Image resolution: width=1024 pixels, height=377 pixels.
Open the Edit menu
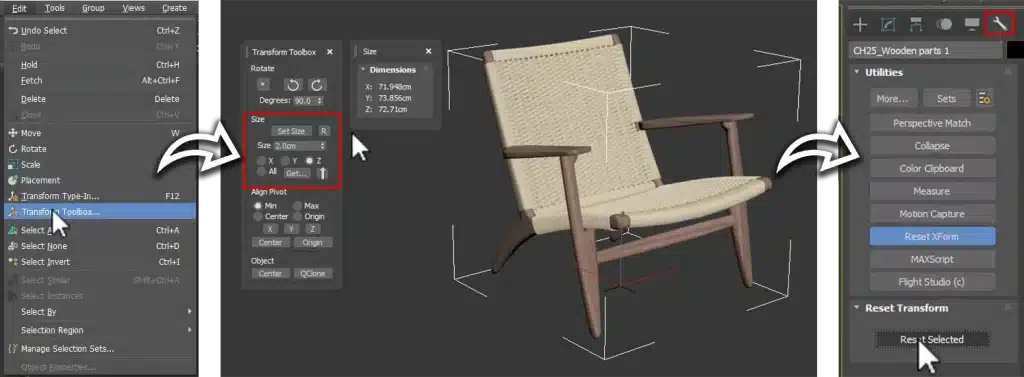(19, 8)
